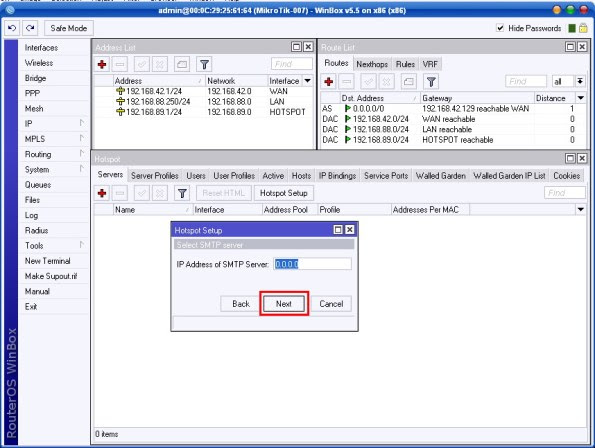Toggle the Hide Passwords checkbox

500,28
